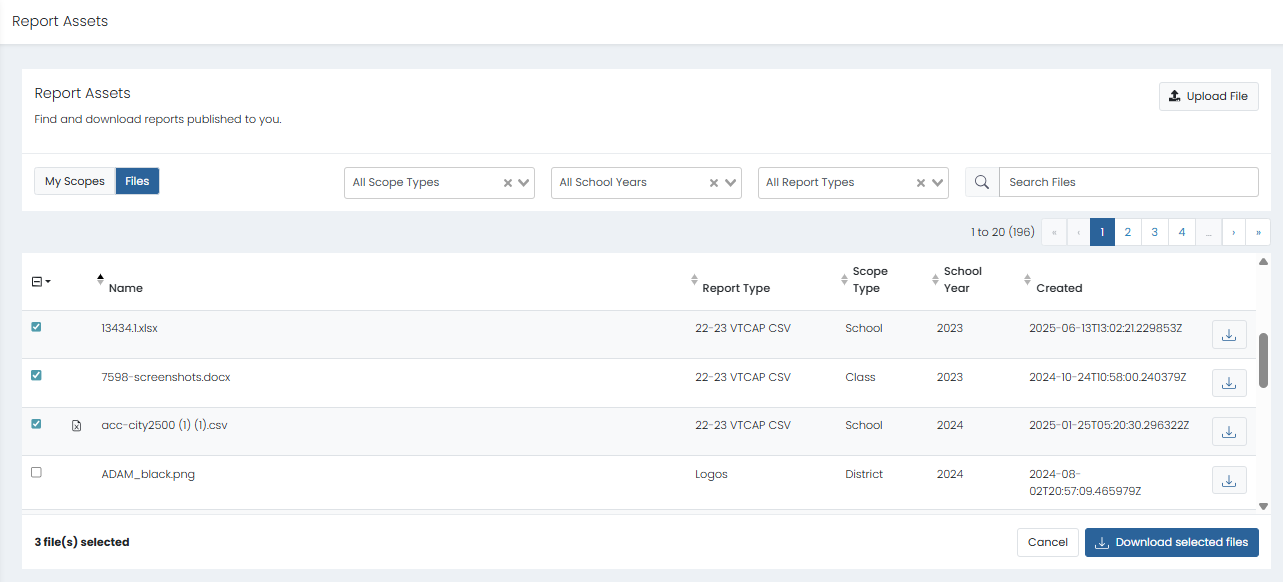Click the table vertical scrollbar thumb
This screenshot has height=582, width=1283.
click(1263, 360)
